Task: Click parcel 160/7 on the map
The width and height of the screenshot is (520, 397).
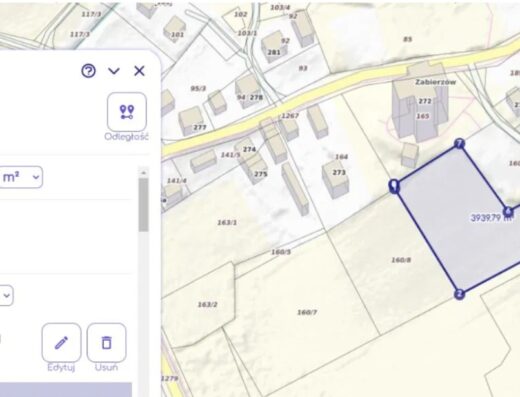Action: click(307, 312)
